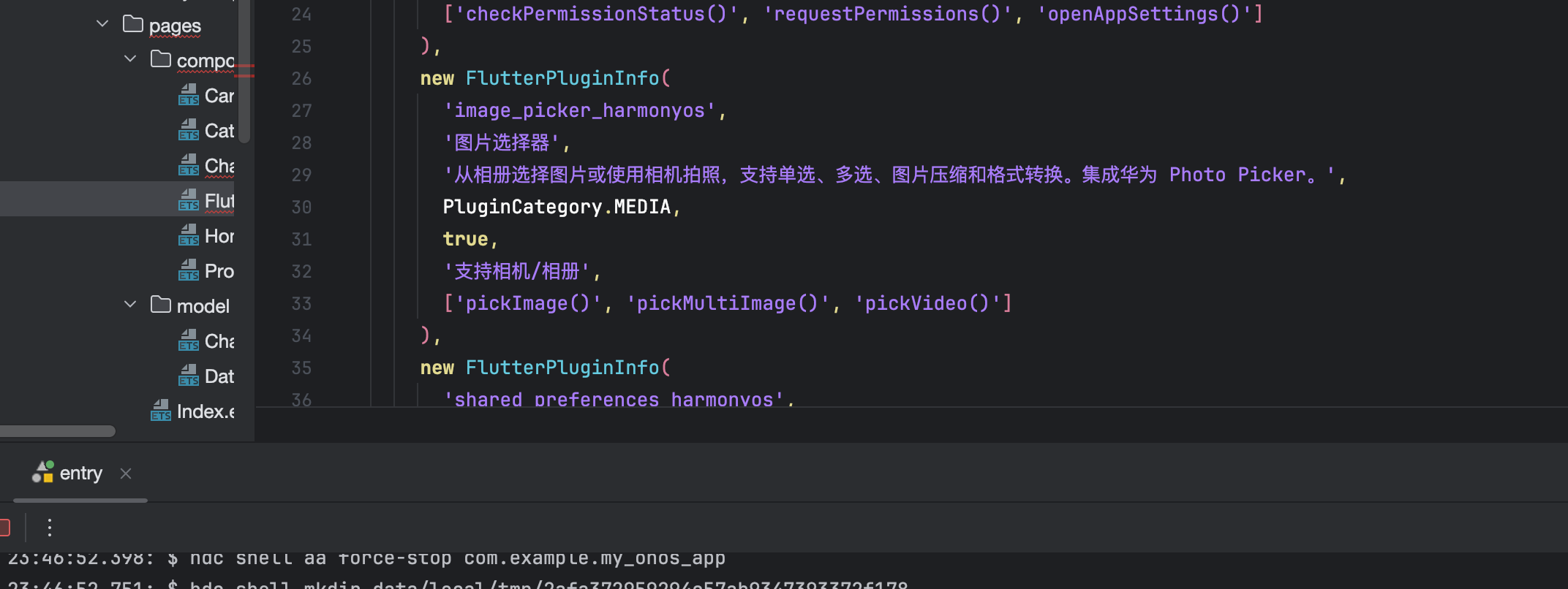Click '图片选择器' string on line 28

tap(502, 142)
